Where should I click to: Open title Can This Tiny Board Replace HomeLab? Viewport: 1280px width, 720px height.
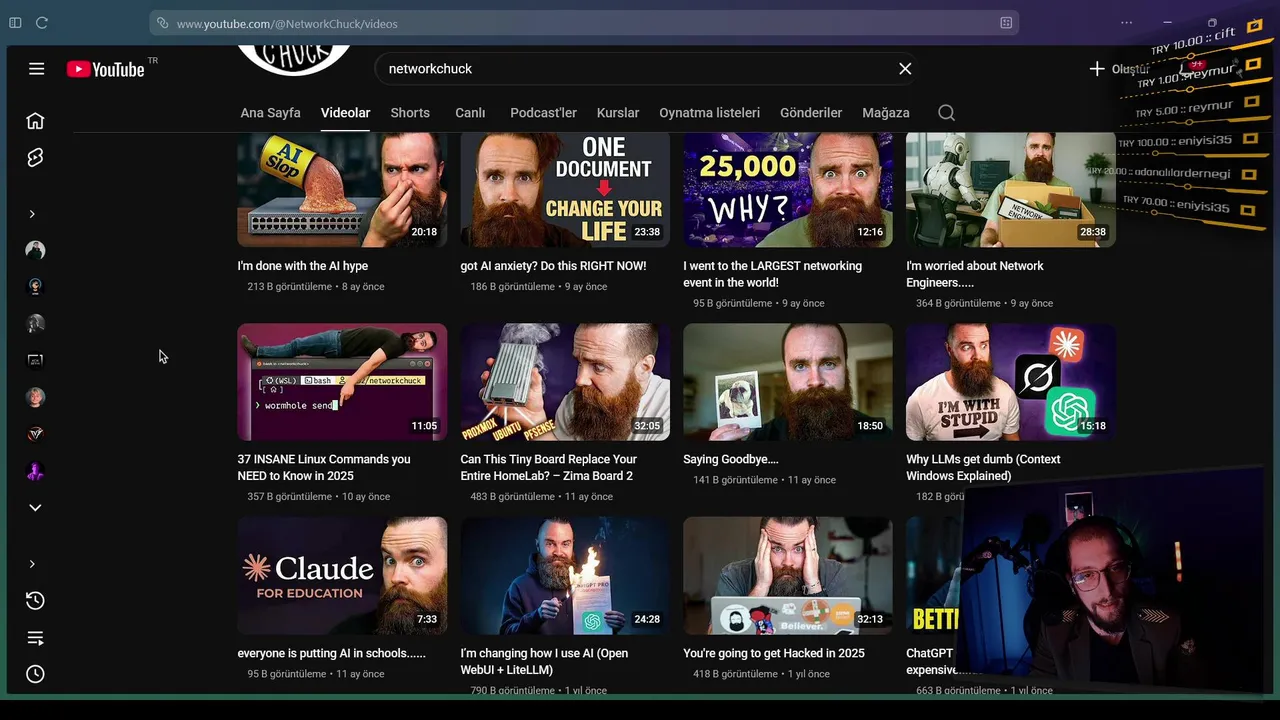click(x=548, y=467)
